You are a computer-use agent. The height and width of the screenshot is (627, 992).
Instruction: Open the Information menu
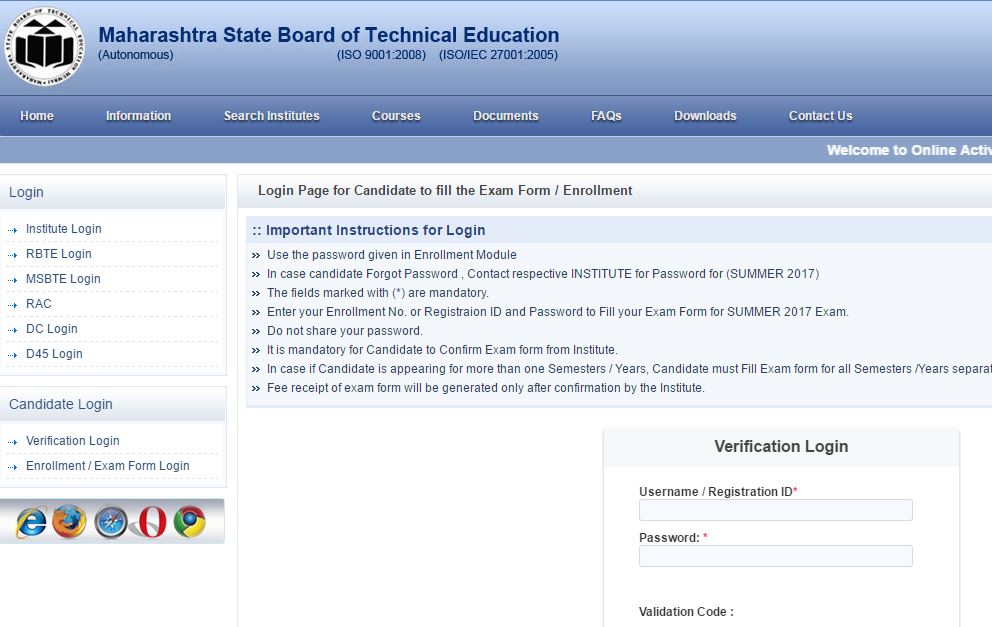[x=139, y=116]
